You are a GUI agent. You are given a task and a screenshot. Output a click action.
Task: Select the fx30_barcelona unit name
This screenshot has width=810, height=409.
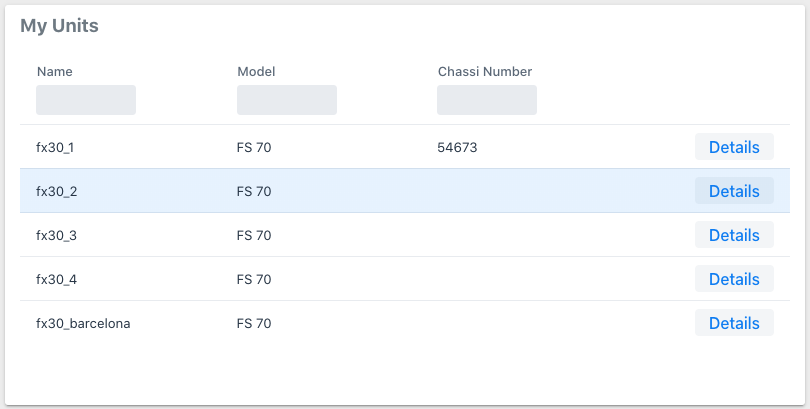(83, 323)
